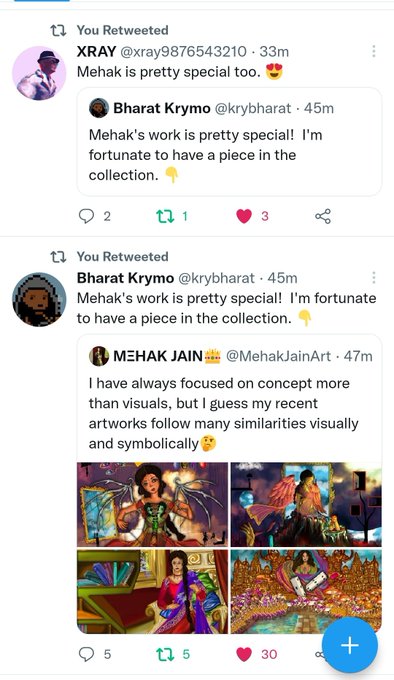Unlike XRAY's tweet with heart icon

pos(244,216)
